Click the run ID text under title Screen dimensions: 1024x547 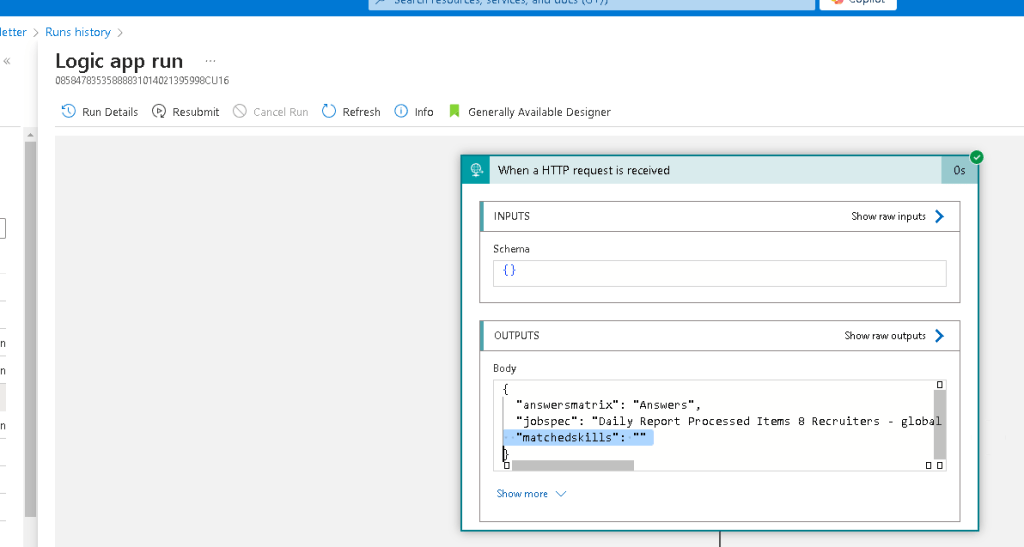(x=142, y=81)
